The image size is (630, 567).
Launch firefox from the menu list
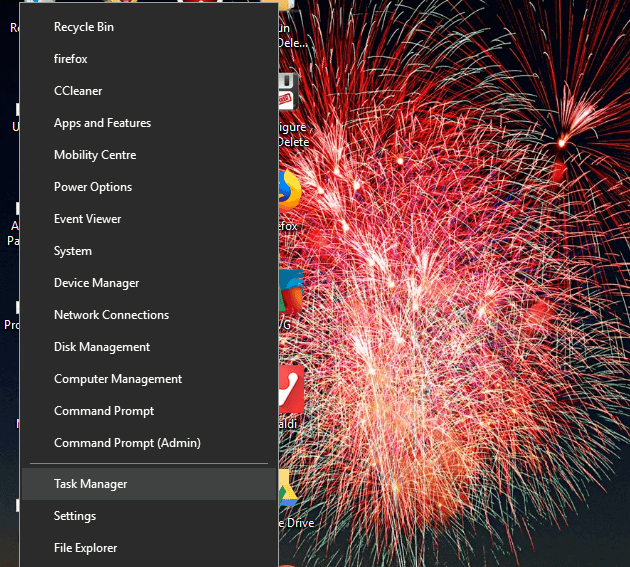149,59
